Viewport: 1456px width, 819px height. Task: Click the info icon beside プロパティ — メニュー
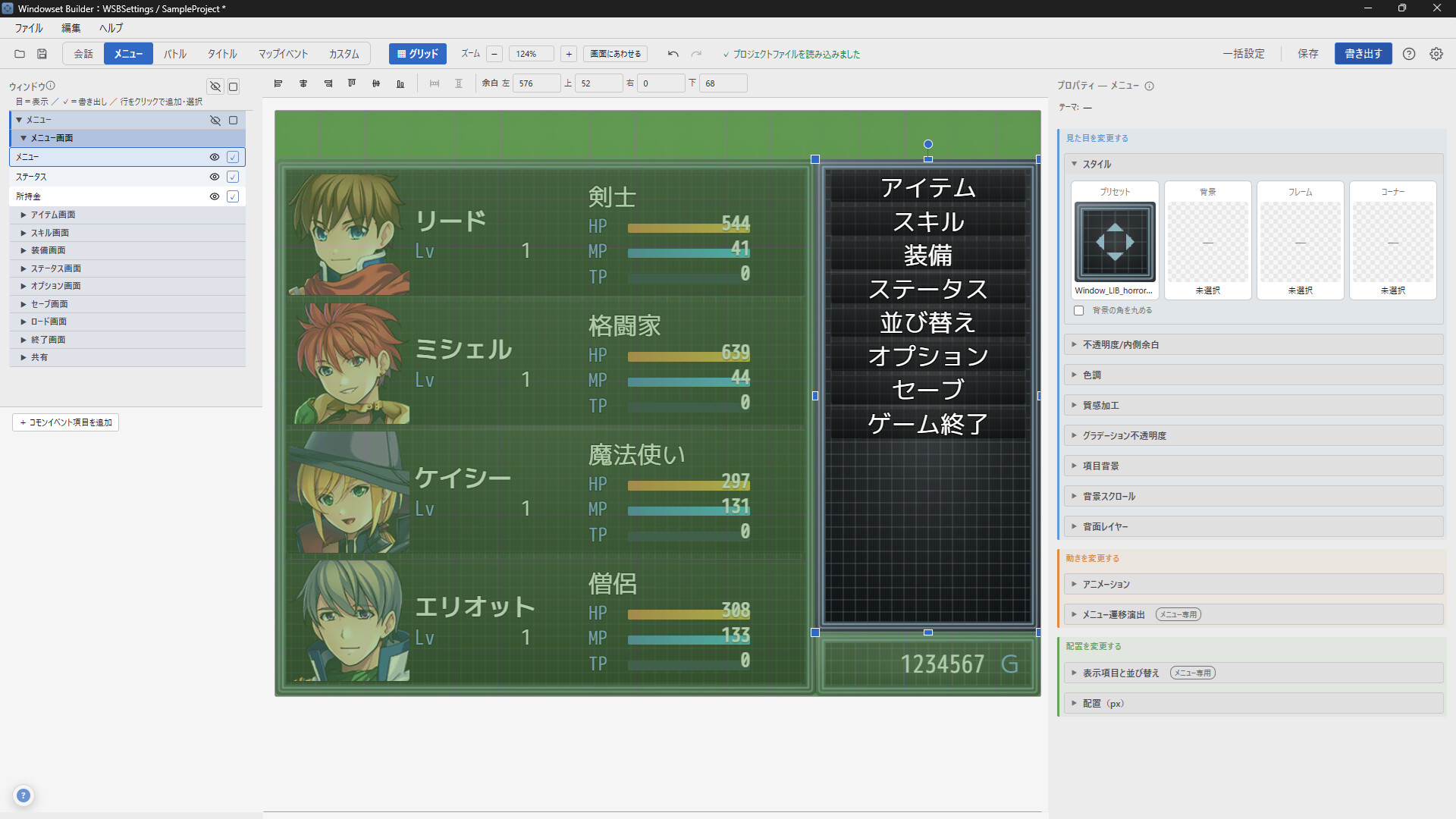pos(1150,86)
